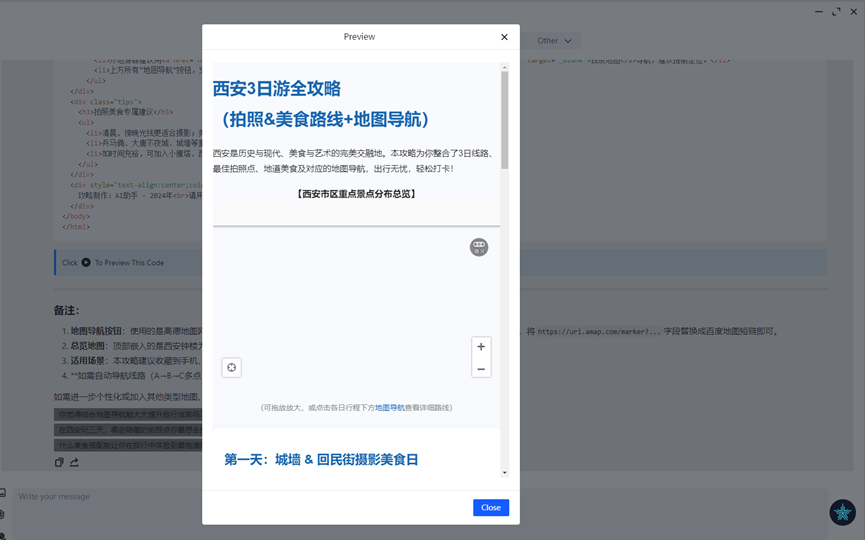865x540 pixels.
Task: Click into the Write your message field
Action: pos(419,513)
